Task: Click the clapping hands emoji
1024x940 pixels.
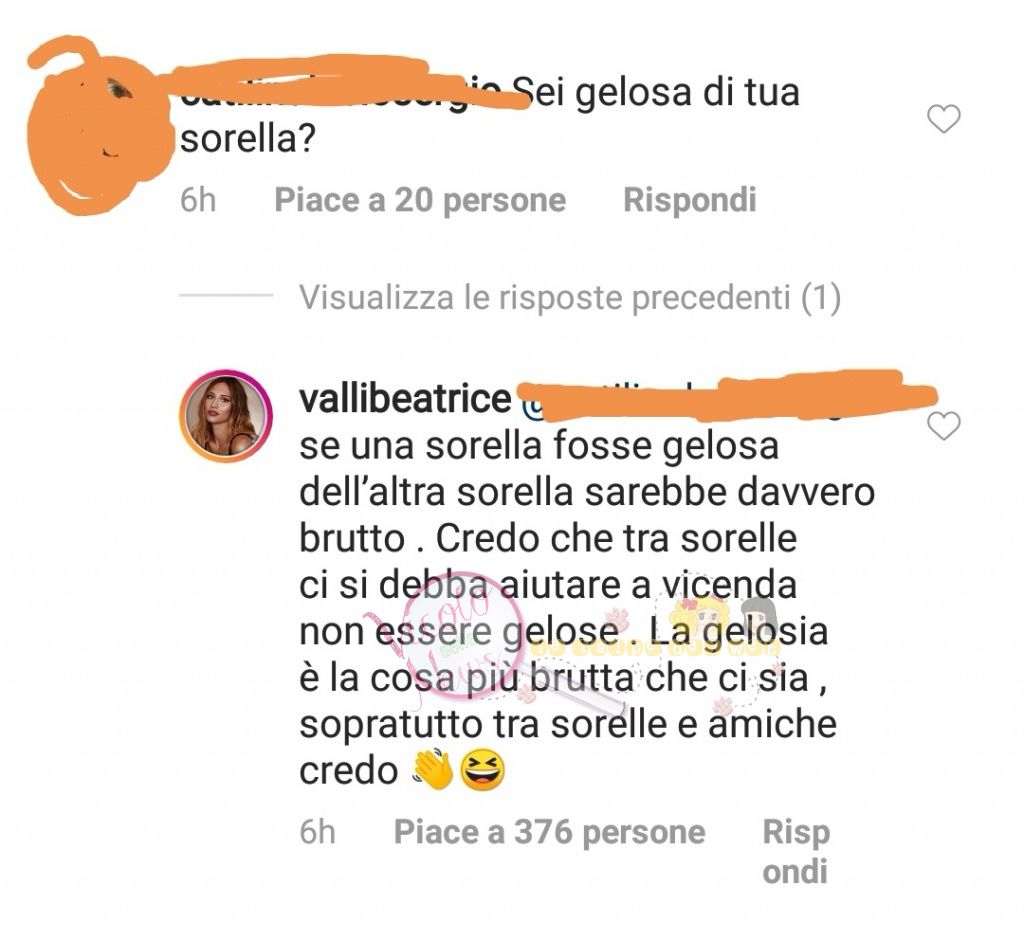Action: click(x=432, y=770)
